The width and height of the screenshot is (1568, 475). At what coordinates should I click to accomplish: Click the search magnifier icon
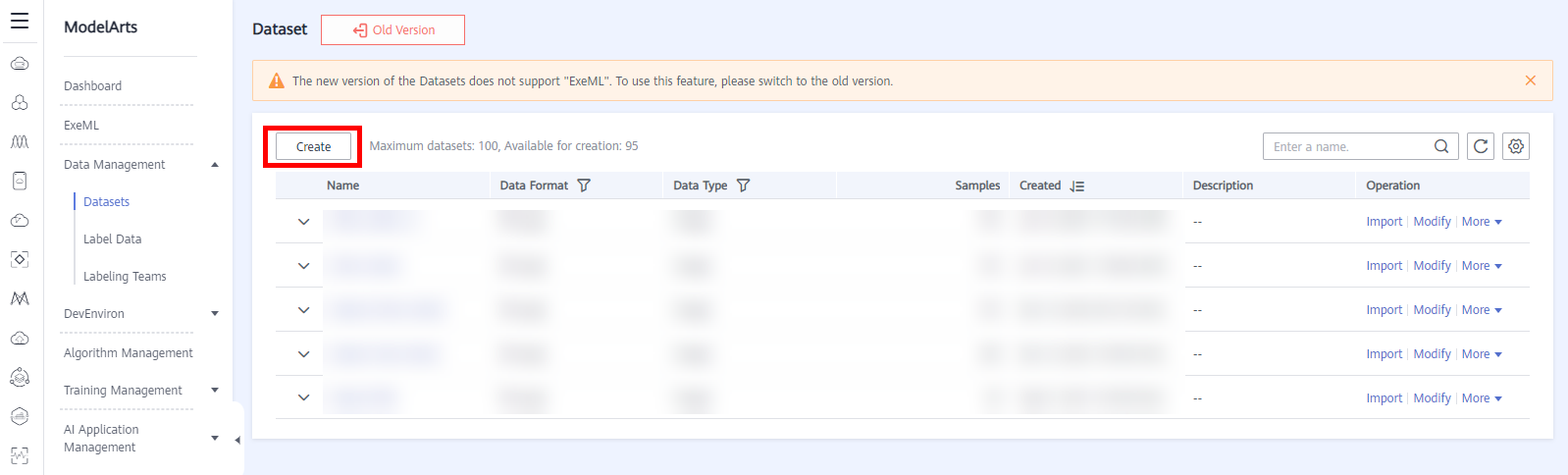1441,146
